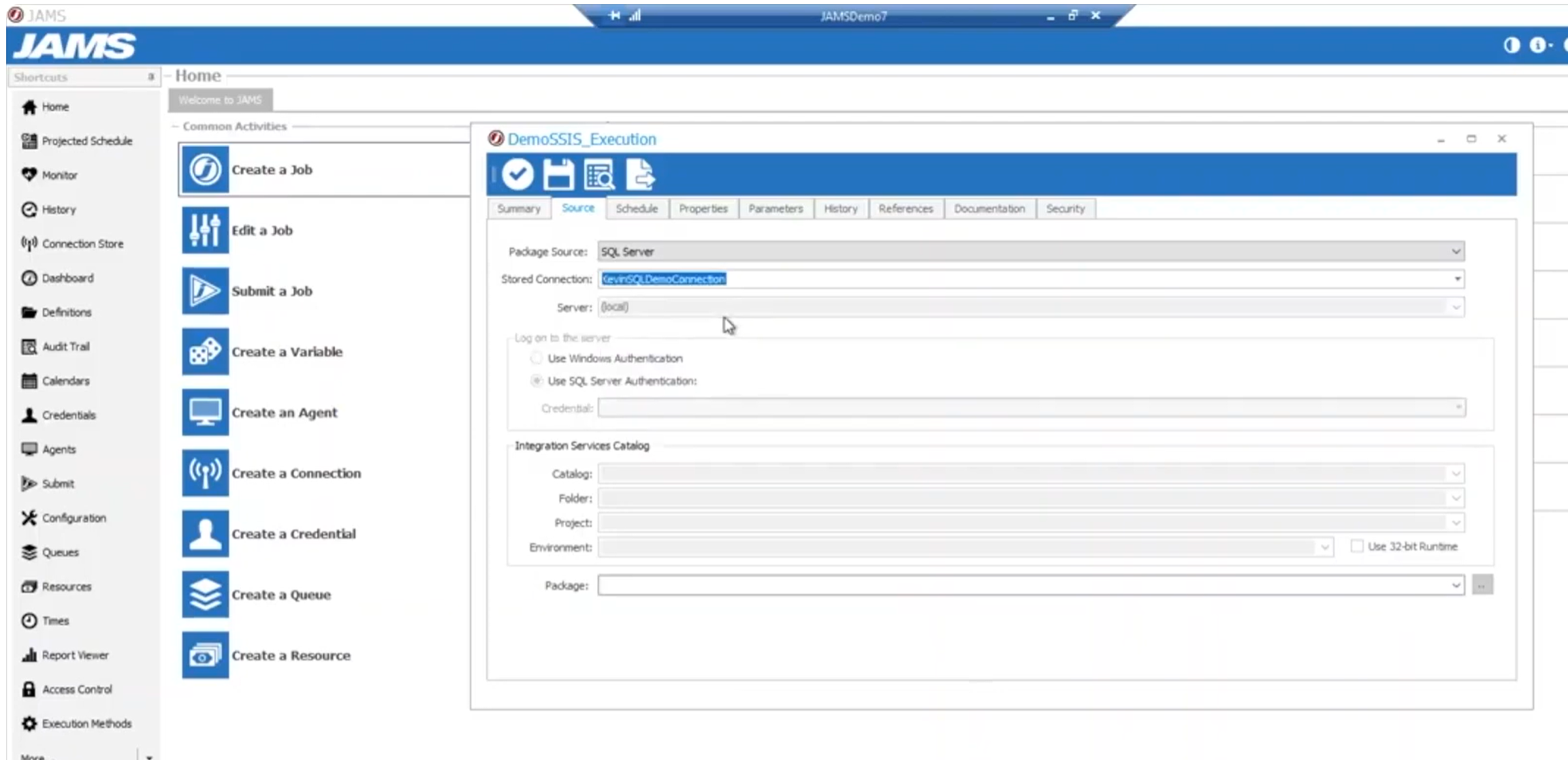
Task: Click the Package browse ellipsis button
Action: click(1482, 585)
